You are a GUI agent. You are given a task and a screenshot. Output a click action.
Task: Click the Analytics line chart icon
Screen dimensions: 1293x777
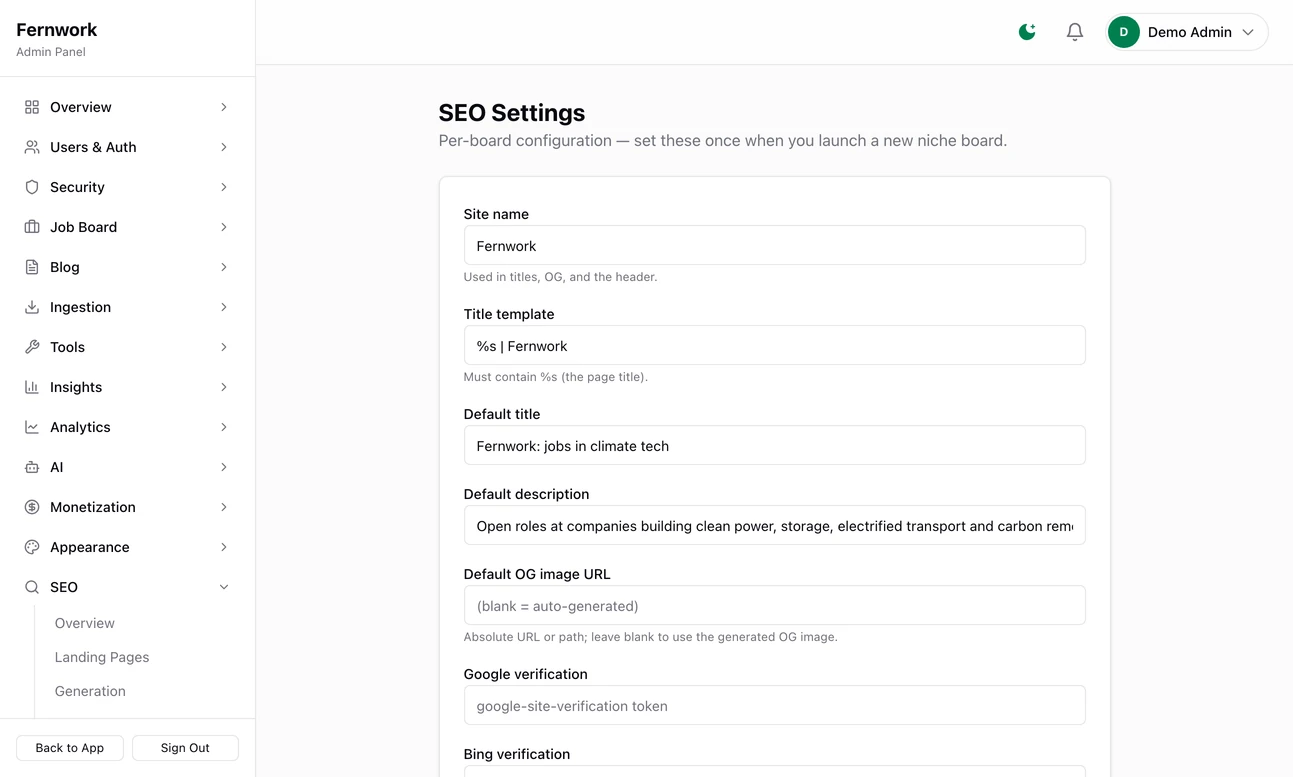pyautogui.click(x=32, y=427)
